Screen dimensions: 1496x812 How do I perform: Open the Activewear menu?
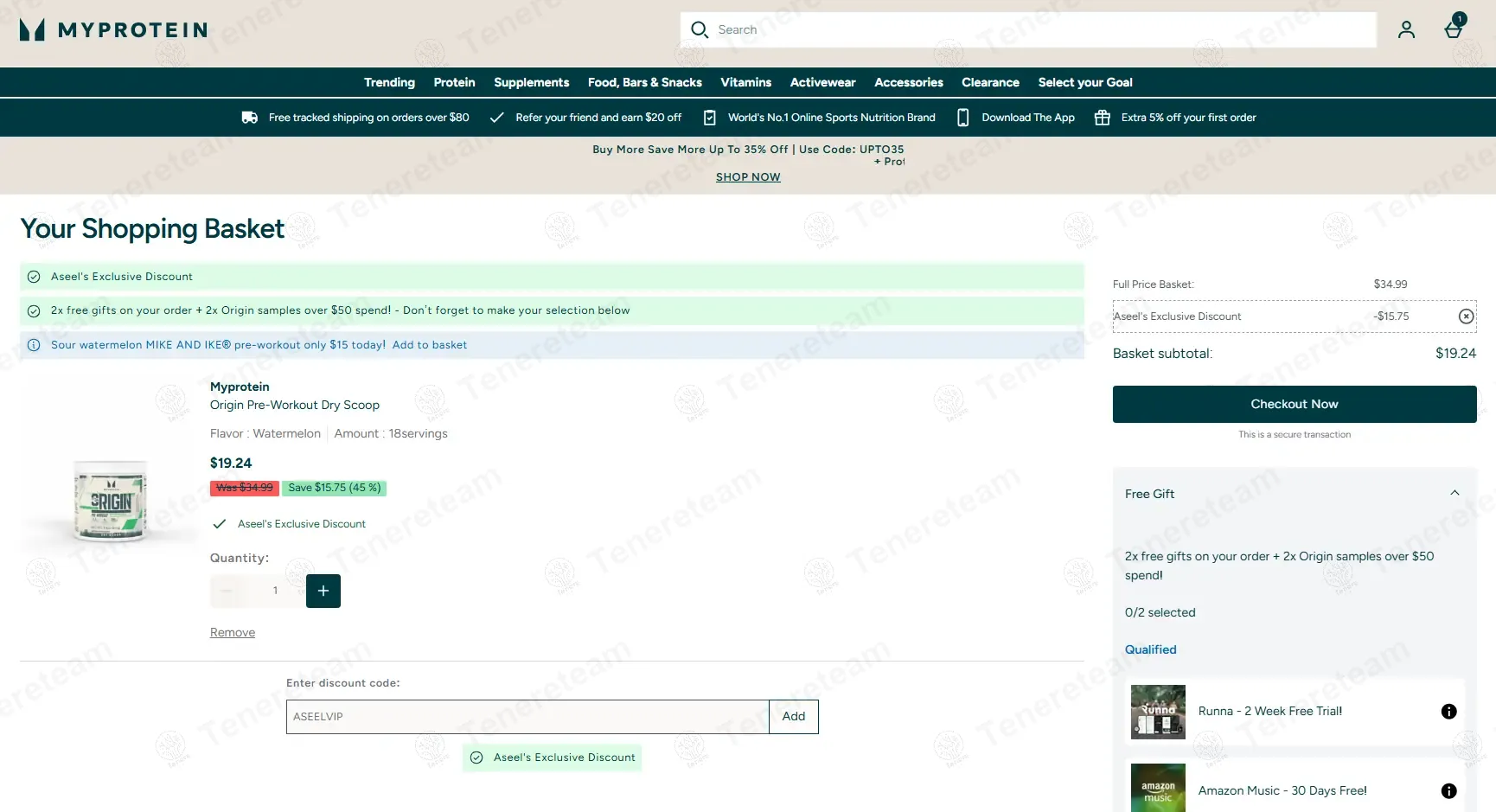[x=822, y=82]
